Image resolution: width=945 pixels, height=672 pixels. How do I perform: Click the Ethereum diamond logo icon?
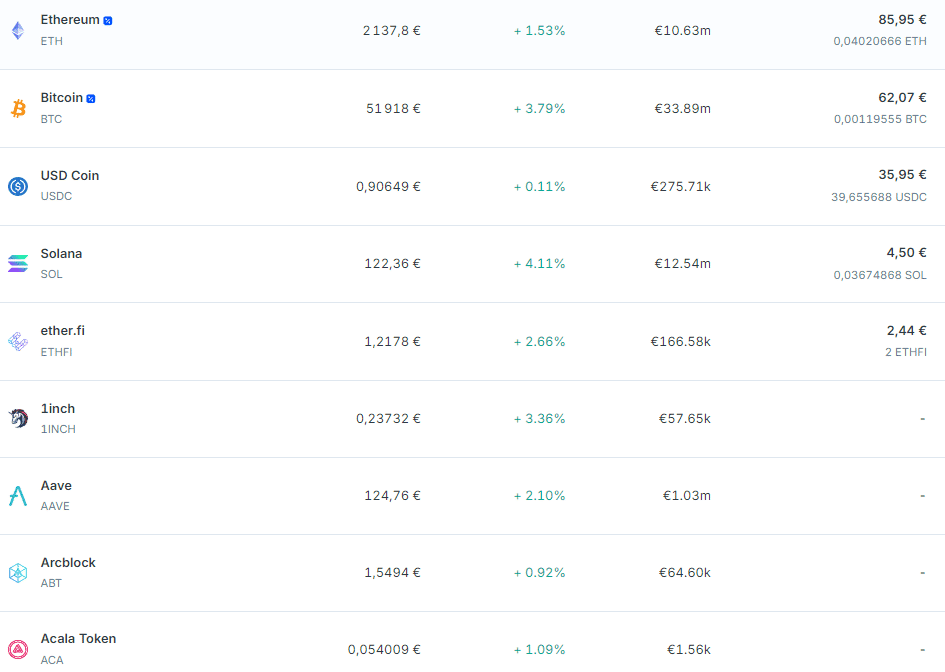click(18, 31)
